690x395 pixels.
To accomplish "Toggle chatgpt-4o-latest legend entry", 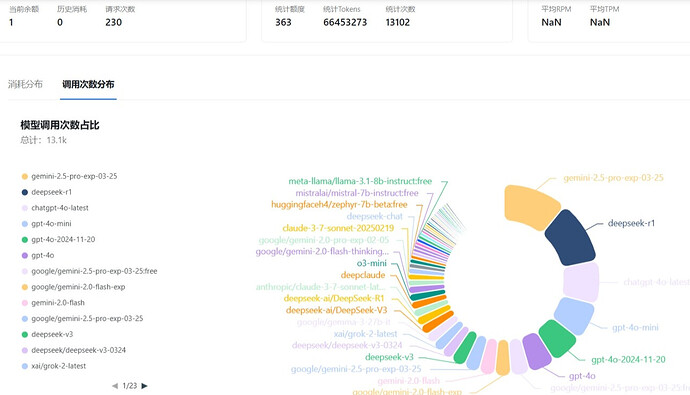I will [55, 208].
